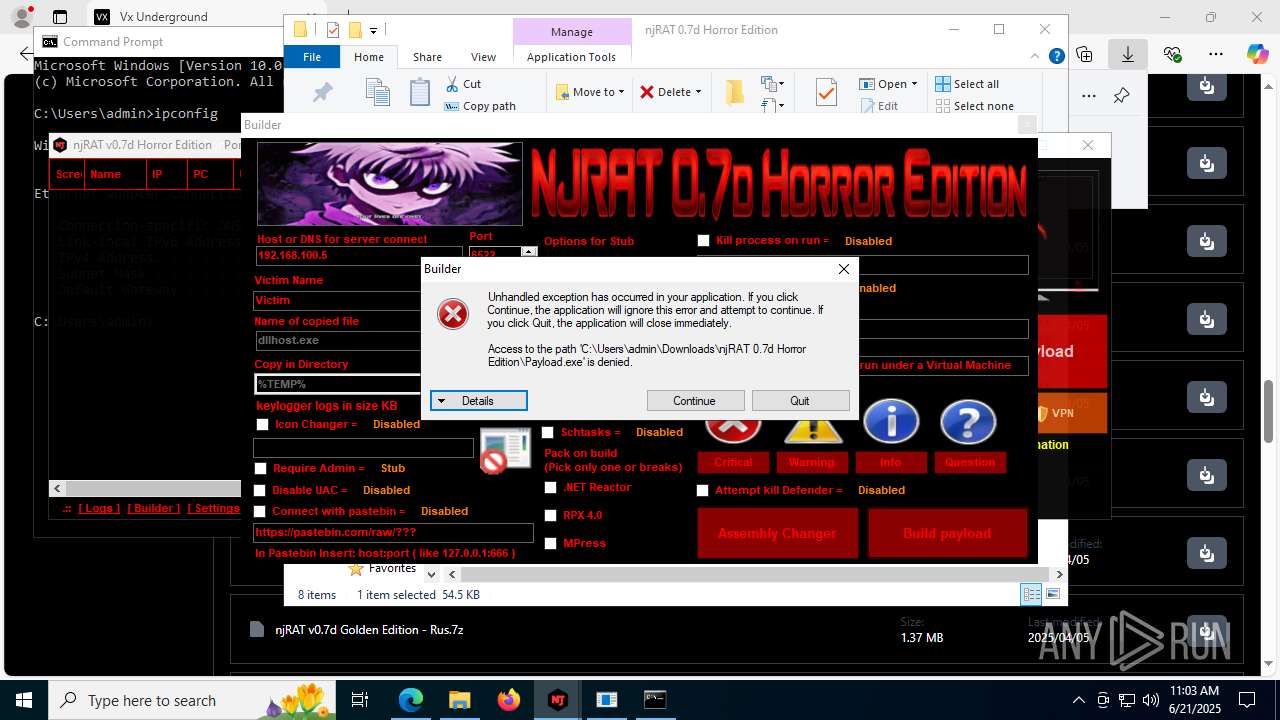
Task: Expand the Favorites tree dropdown arrow
Action: pyautogui.click(x=431, y=574)
